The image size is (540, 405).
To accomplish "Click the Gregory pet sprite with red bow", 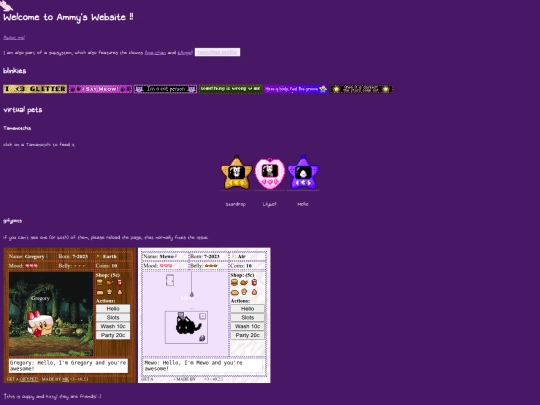I will click(x=41, y=324).
